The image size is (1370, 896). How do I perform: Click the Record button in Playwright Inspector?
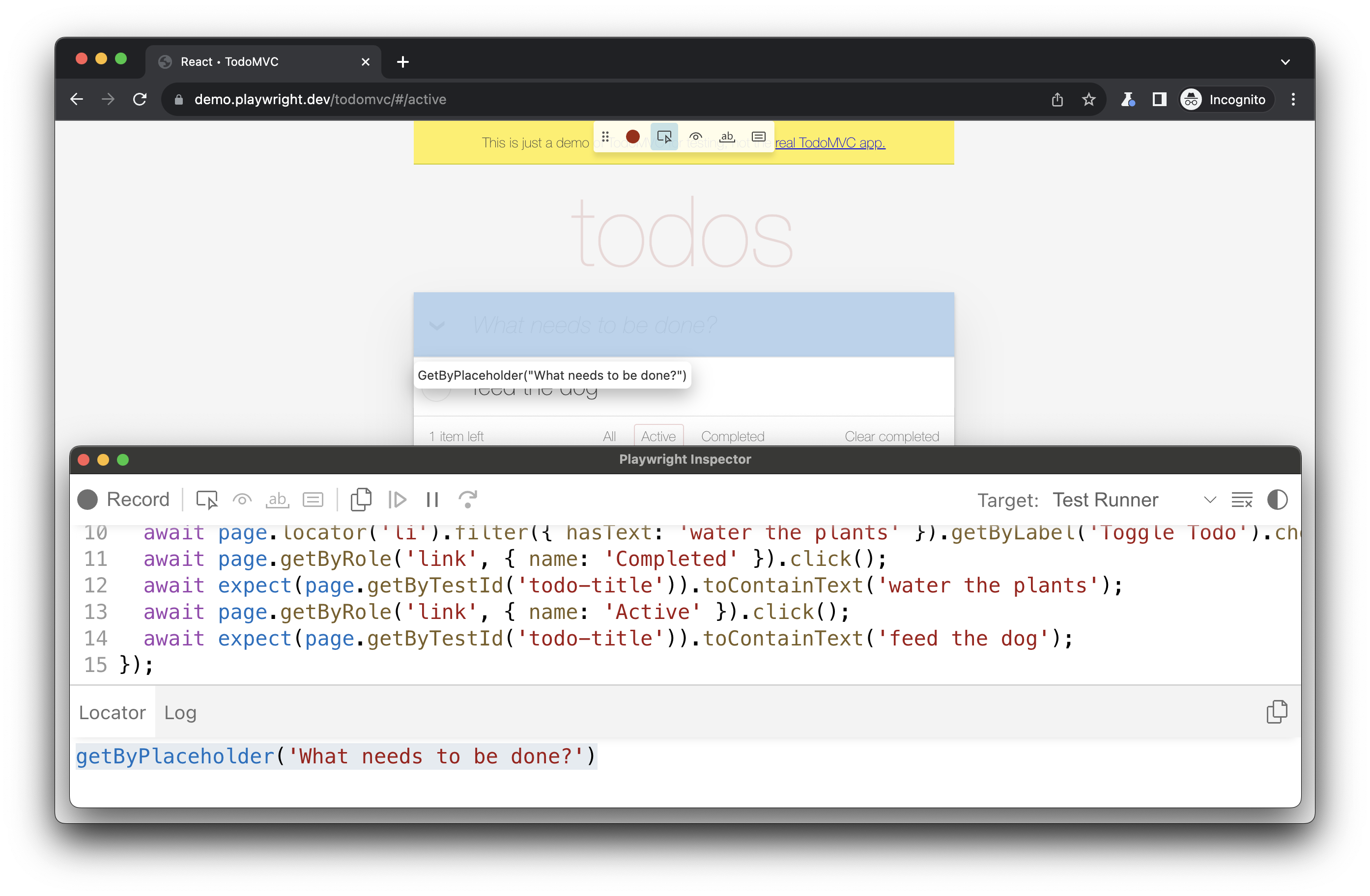pyautogui.click(x=124, y=500)
